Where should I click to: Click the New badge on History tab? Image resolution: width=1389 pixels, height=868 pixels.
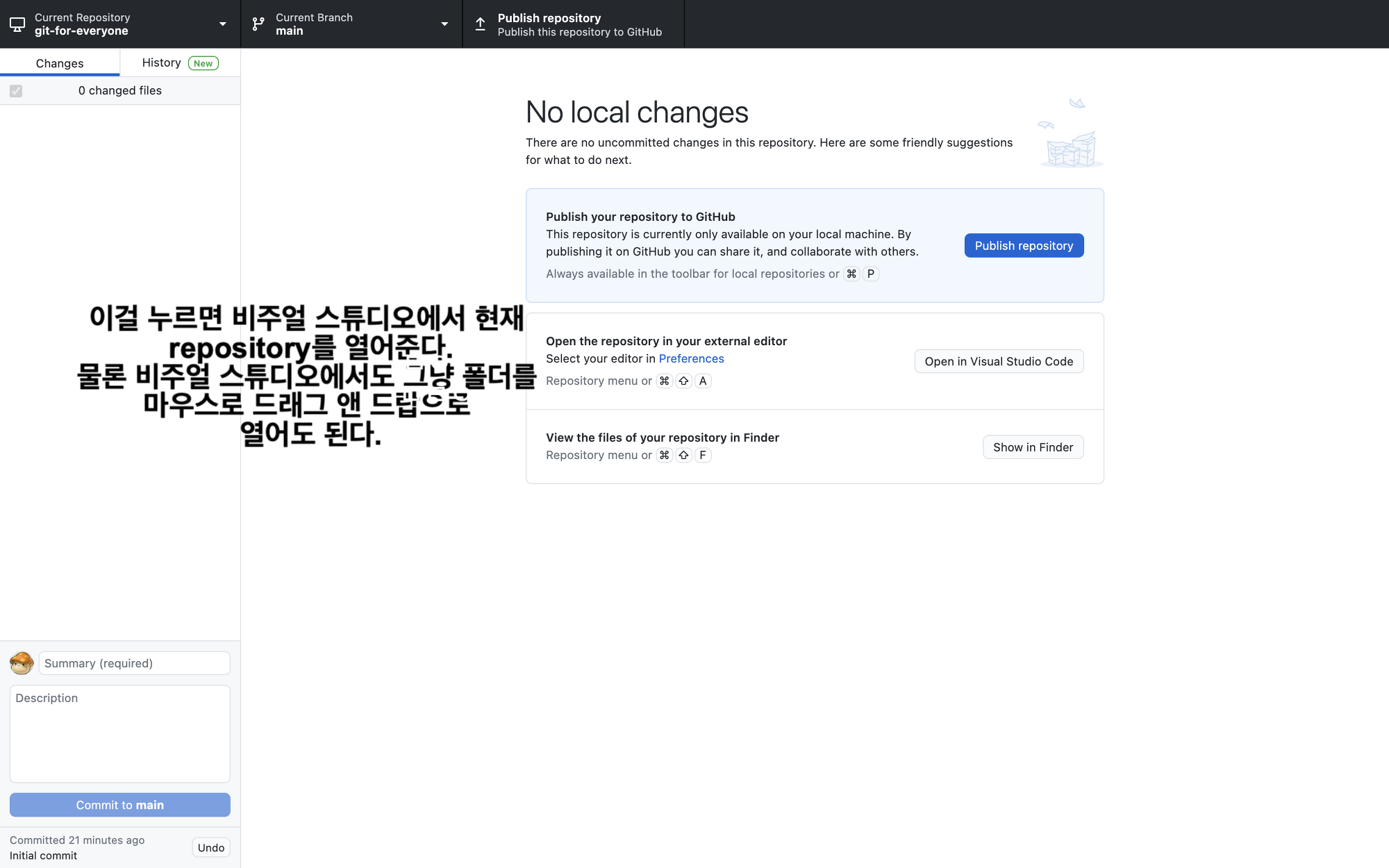tap(203, 63)
